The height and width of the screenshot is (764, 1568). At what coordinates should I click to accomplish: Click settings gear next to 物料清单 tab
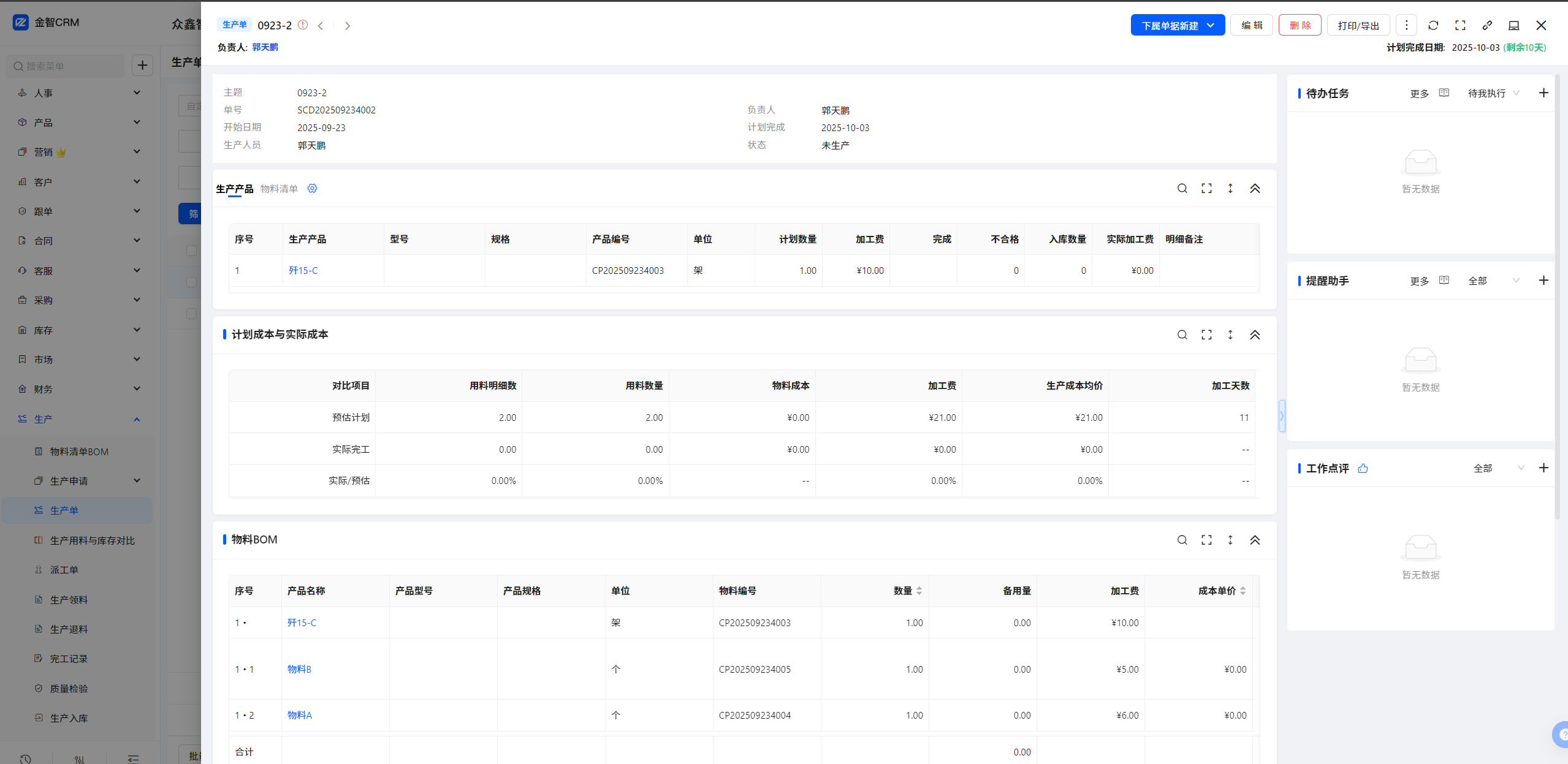pyautogui.click(x=312, y=189)
